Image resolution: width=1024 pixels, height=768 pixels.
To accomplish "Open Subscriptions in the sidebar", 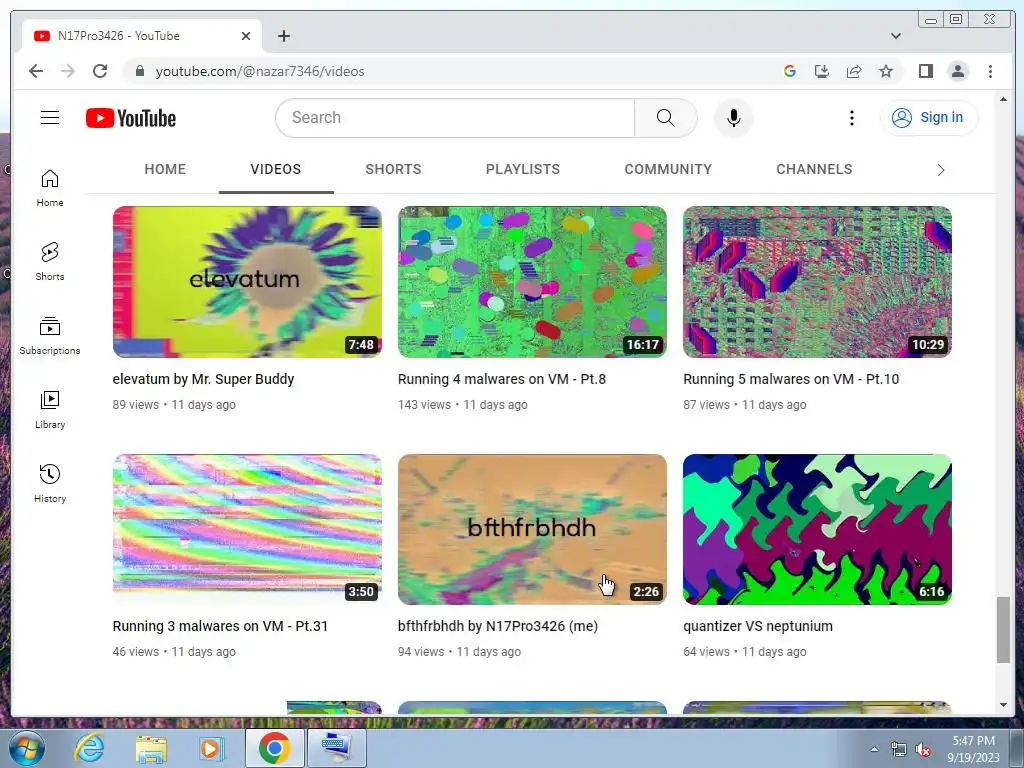I will [x=50, y=336].
